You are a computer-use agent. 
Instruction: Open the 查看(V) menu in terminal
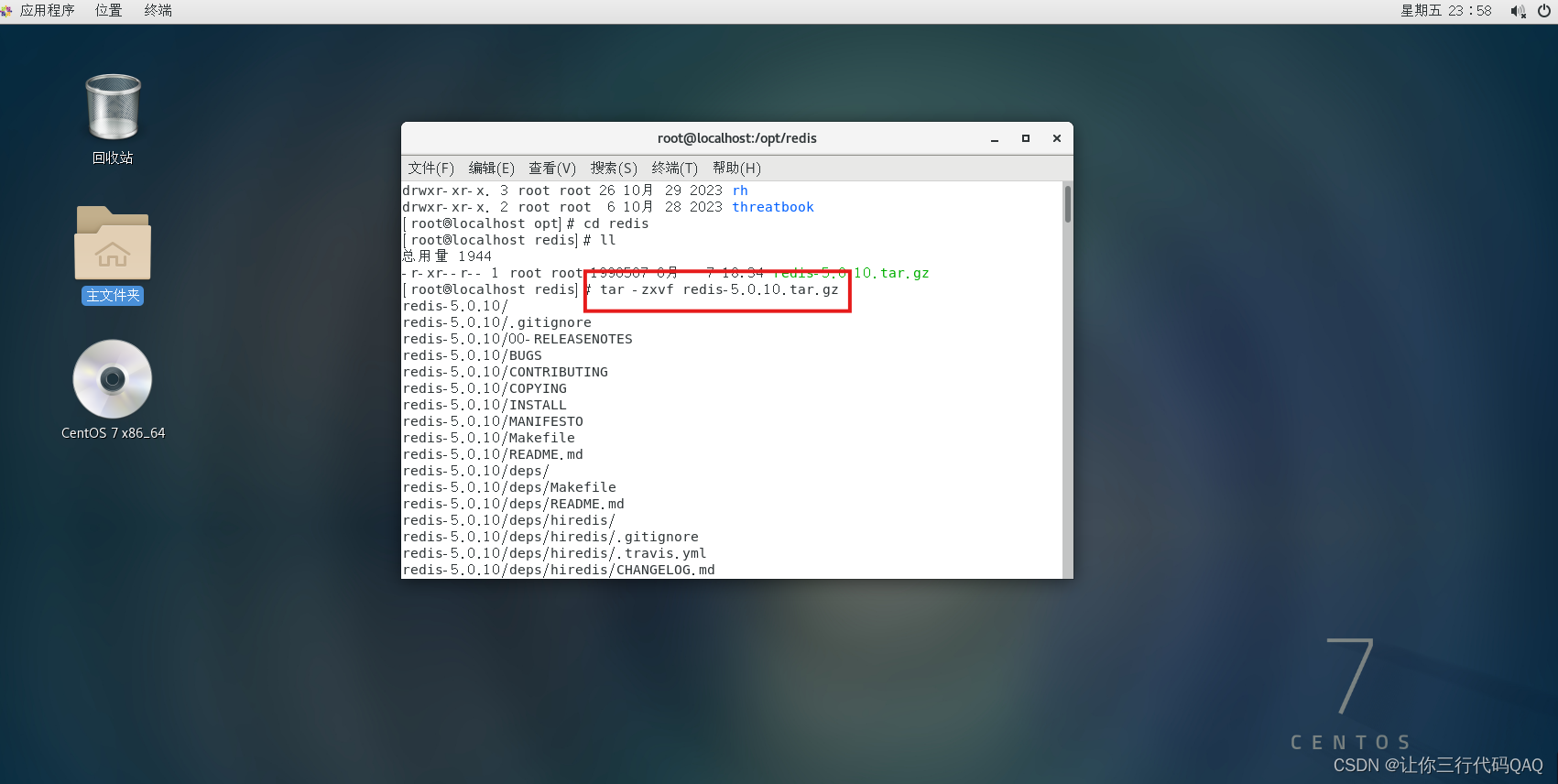tap(552, 169)
